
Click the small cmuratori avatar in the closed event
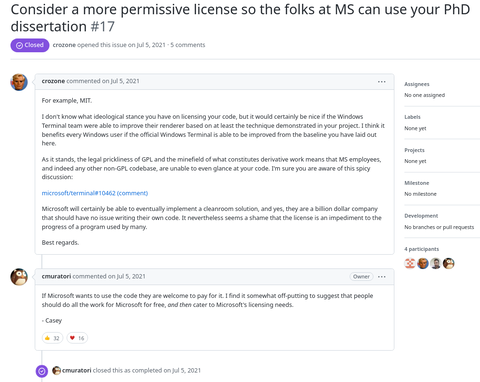[57, 370]
